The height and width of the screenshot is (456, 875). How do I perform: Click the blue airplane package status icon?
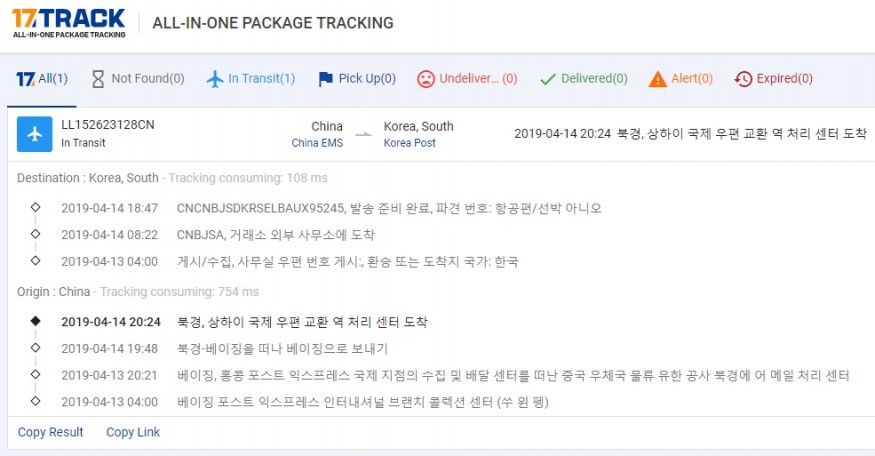coord(35,134)
